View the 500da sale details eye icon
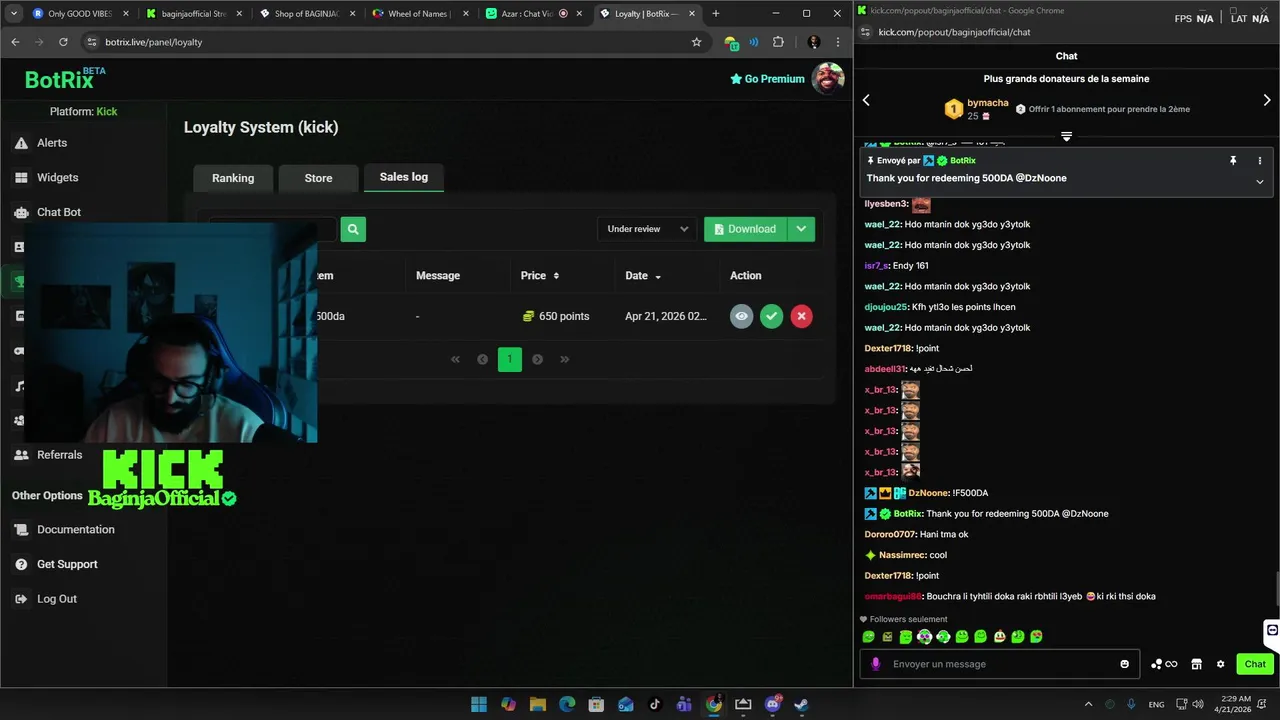Screen dimensions: 1280x720 (x=741, y=316)
